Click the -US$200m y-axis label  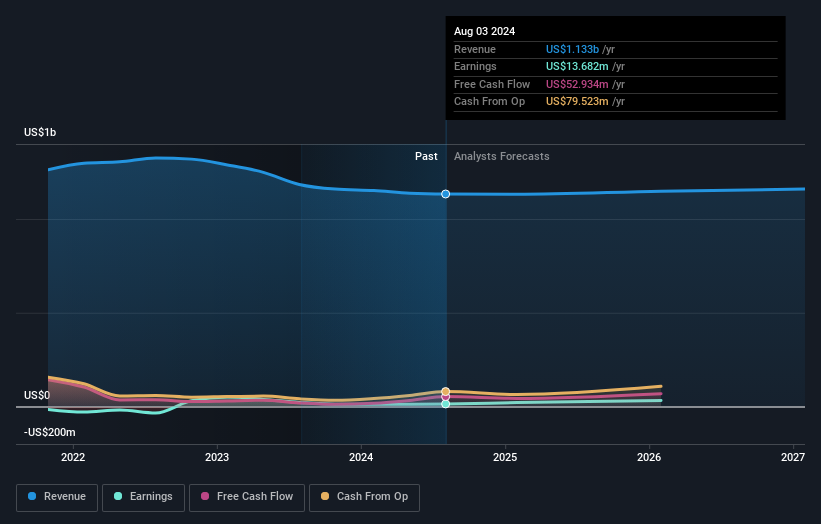click(x=49, y=432)
